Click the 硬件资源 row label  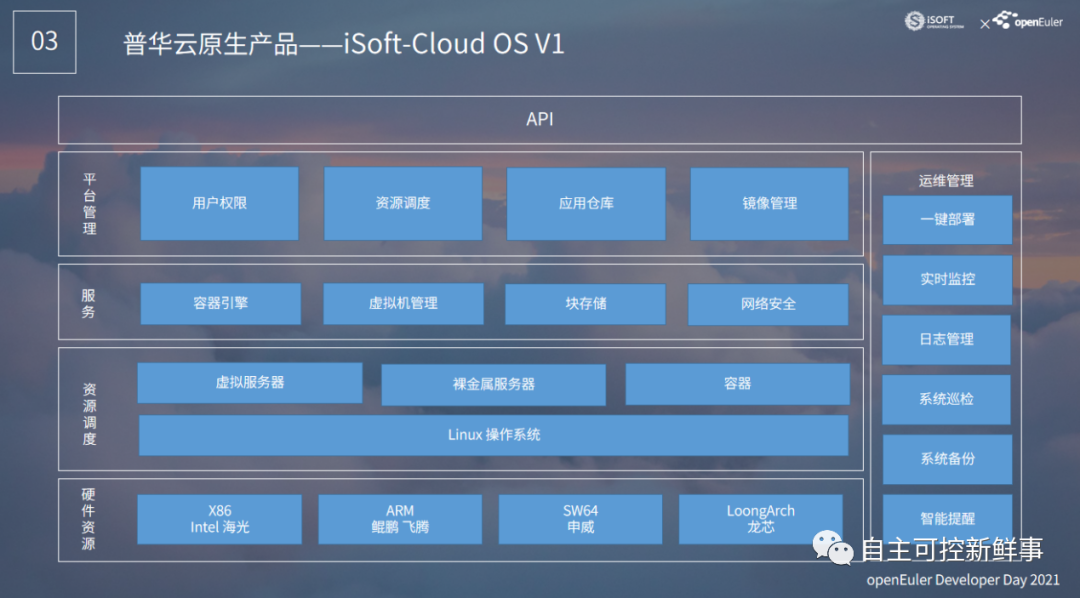88,519
